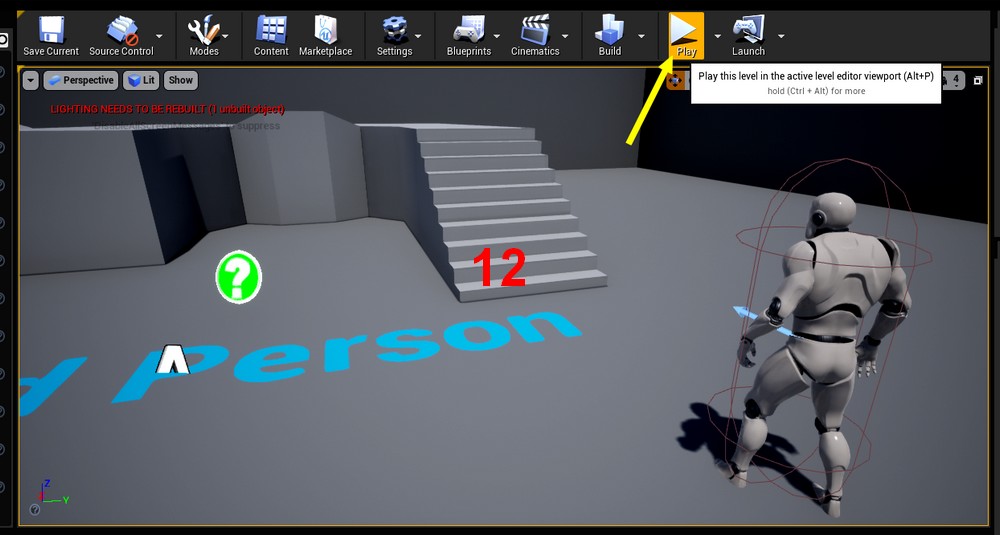Select the translate transform tool icon

point(675,81)
